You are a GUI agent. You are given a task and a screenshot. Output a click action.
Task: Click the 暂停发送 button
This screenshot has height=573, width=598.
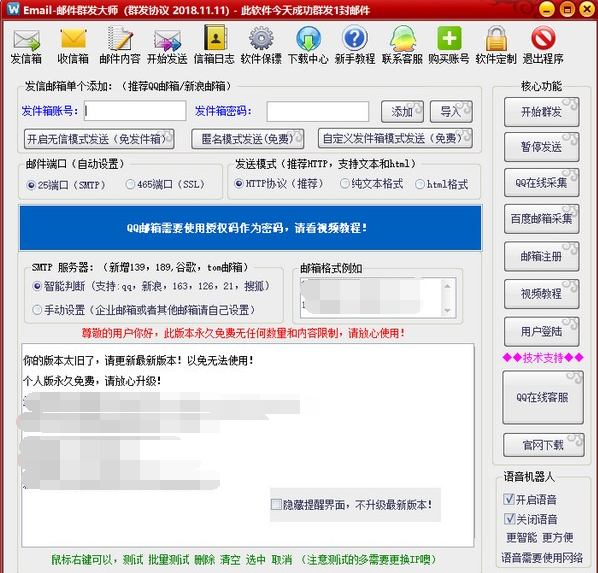pos(542,147)
